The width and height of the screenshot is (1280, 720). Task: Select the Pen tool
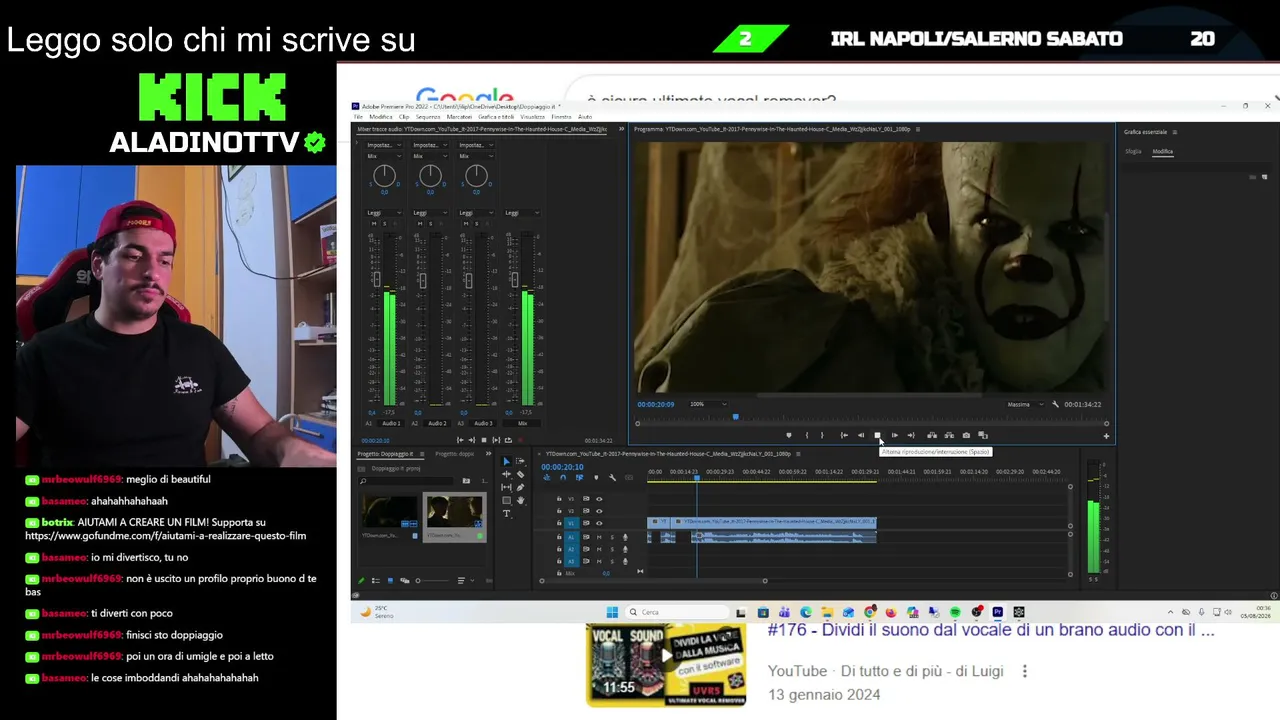[x=520, y=487]
